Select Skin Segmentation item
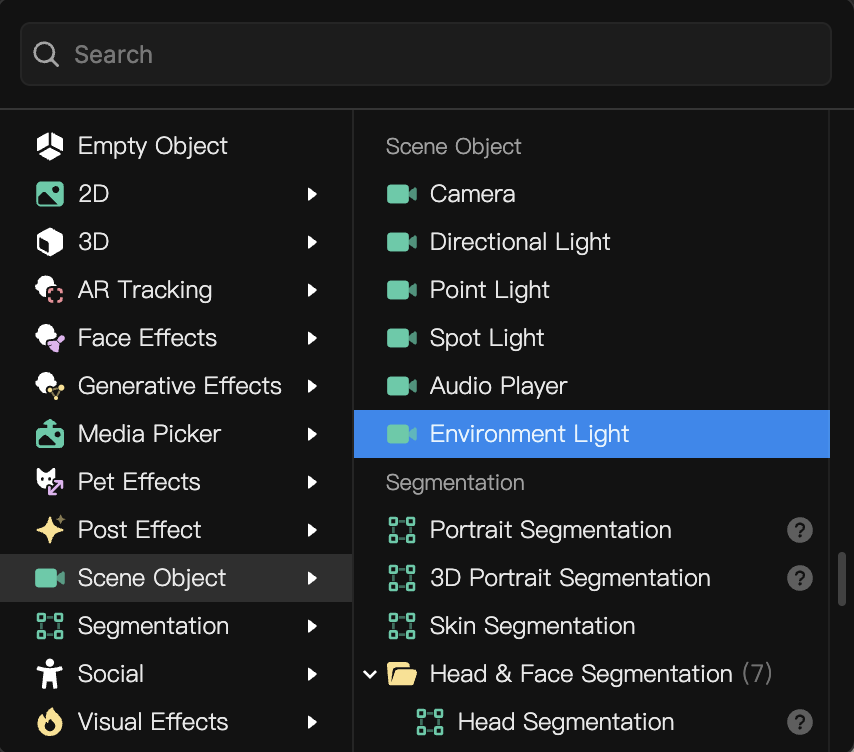 tap(591, 626)
